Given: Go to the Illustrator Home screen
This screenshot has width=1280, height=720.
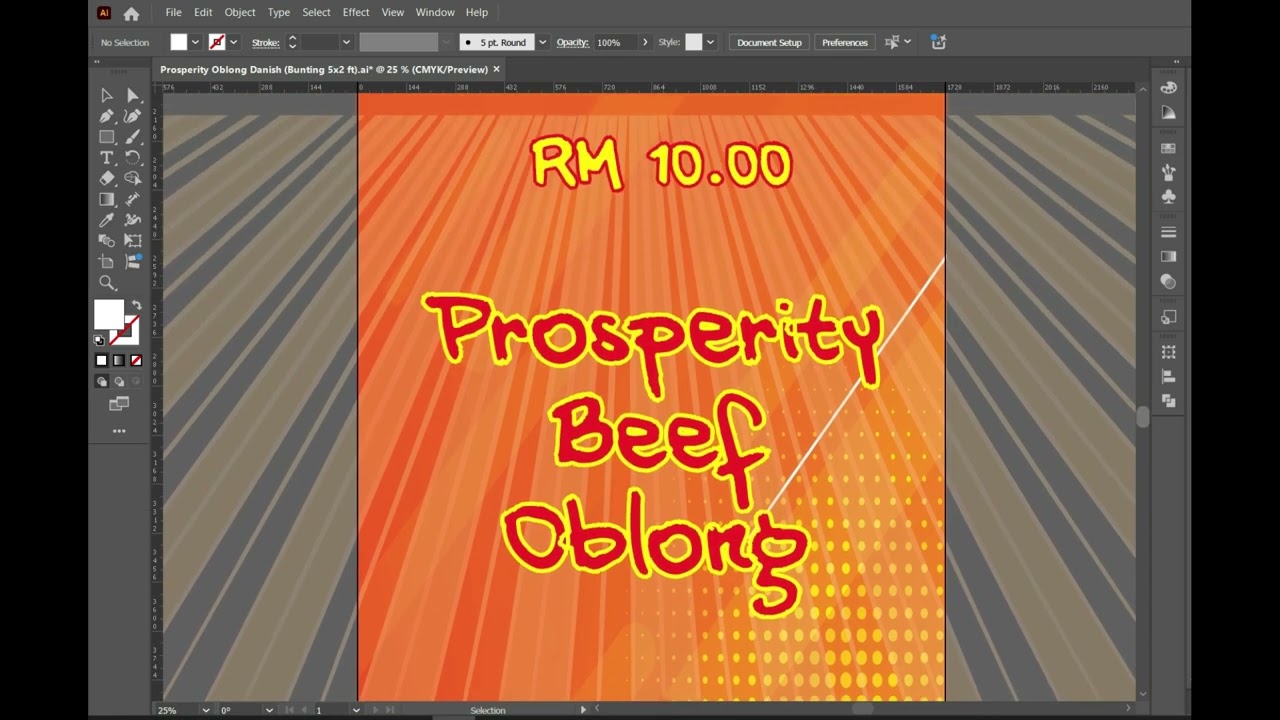Looking at the screenshot, I should click(131, 13).
